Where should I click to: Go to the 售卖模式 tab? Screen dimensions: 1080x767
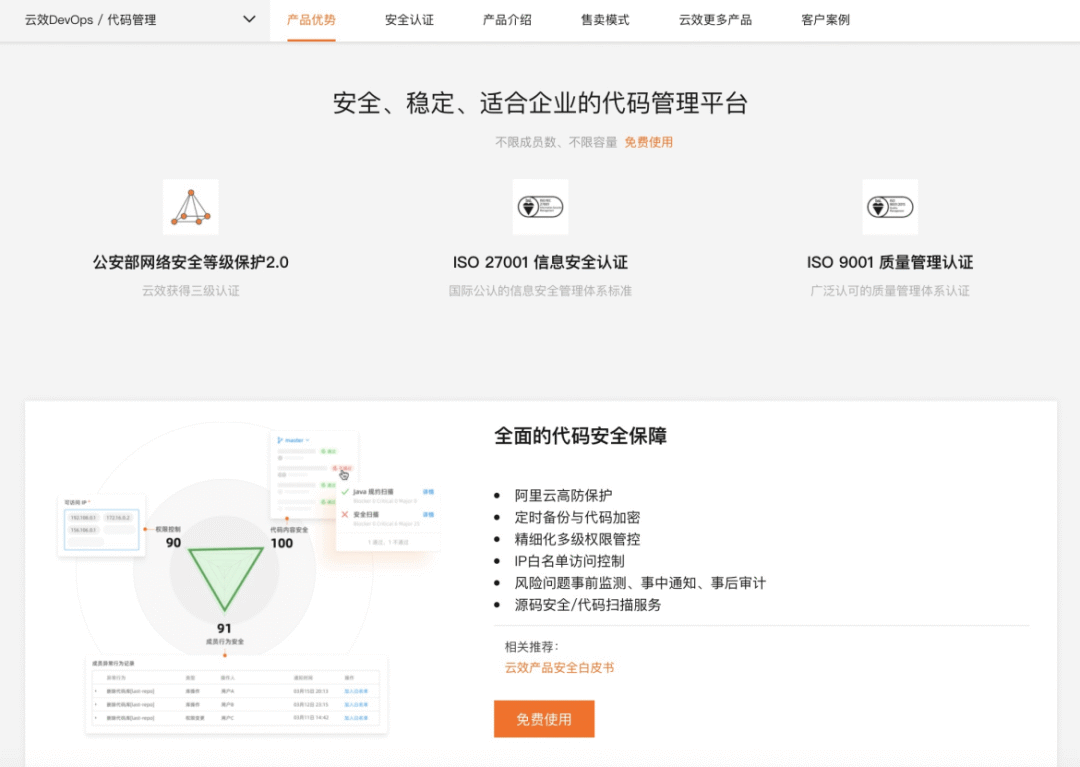click(x=605, y=20)
